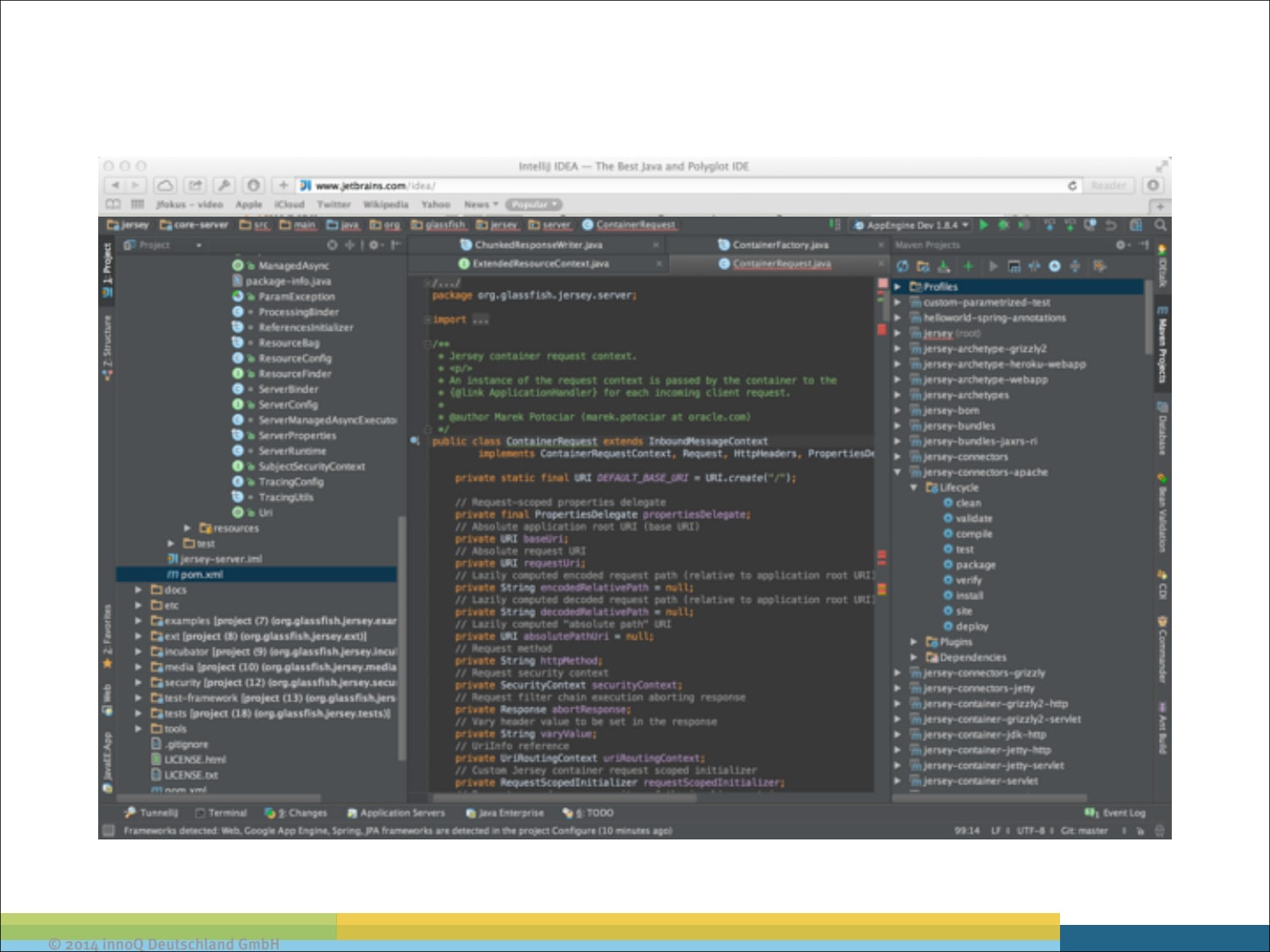Screen dimensions: 1270x952
Task: Click scroll-from-source target icon in Project panel
Action: 332,245
